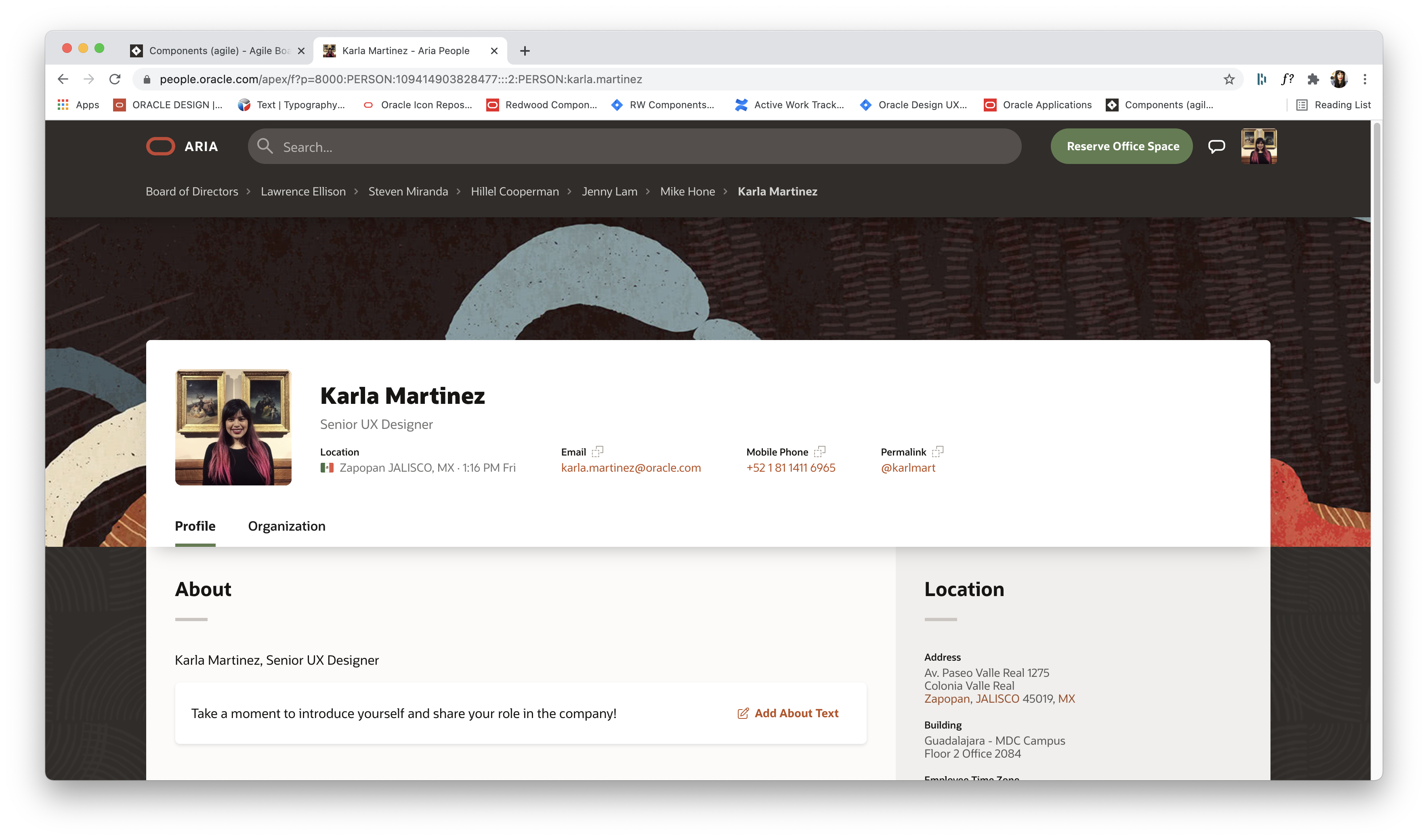This screenshot has width=1428, height=840.
Task: Open user avatar menu in header
Action: 1258,146
